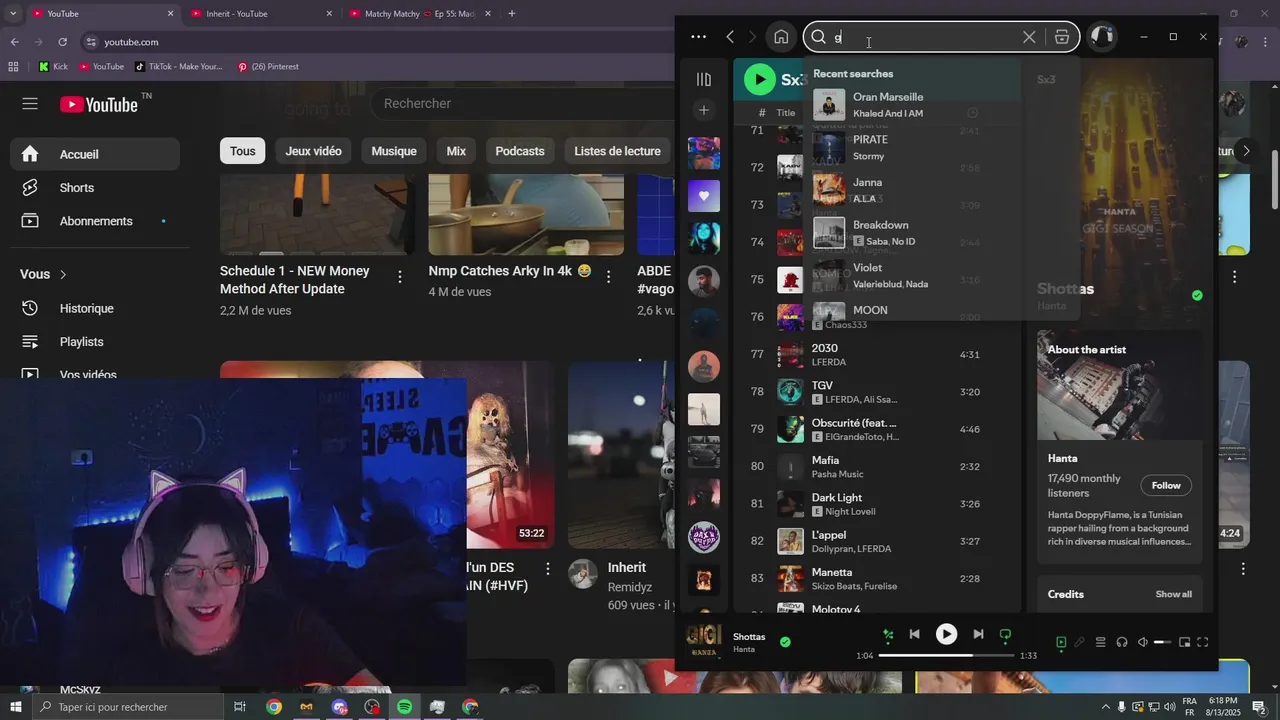Open Spotify Home
The width and height of the screenshot is (1280, 720).
[781, 37]
